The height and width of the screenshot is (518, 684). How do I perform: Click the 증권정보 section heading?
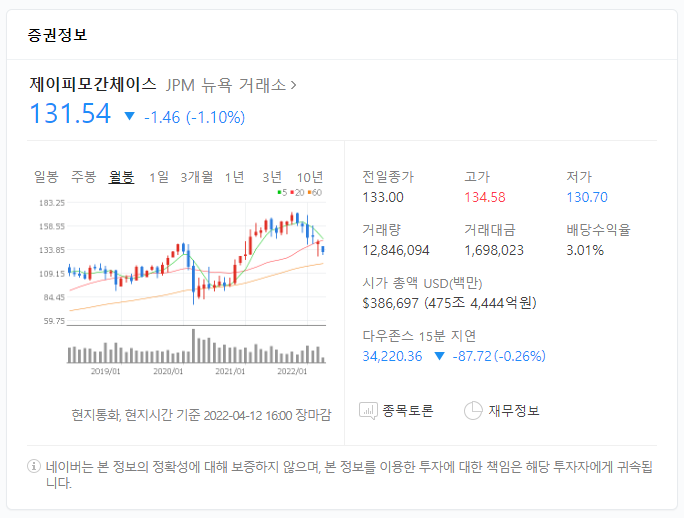(58, 35)
